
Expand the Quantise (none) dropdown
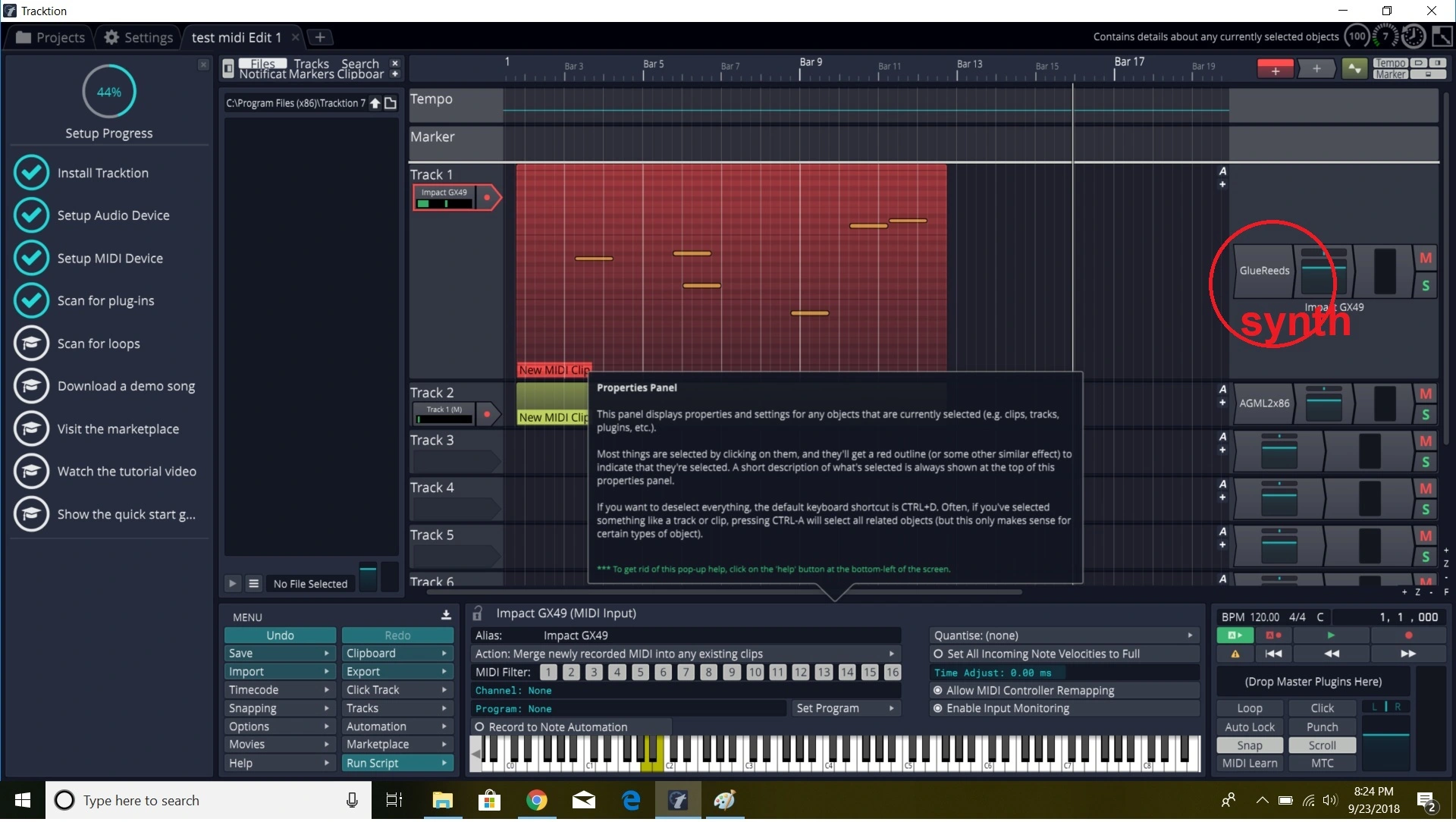[x=1063, y=635]
